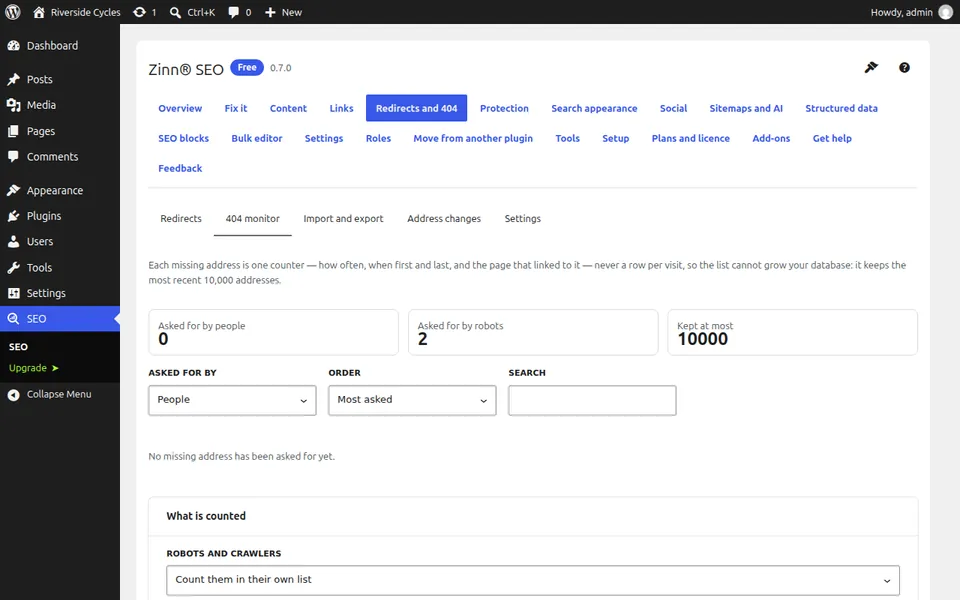Open the Ctrl+K search icon

175,12
